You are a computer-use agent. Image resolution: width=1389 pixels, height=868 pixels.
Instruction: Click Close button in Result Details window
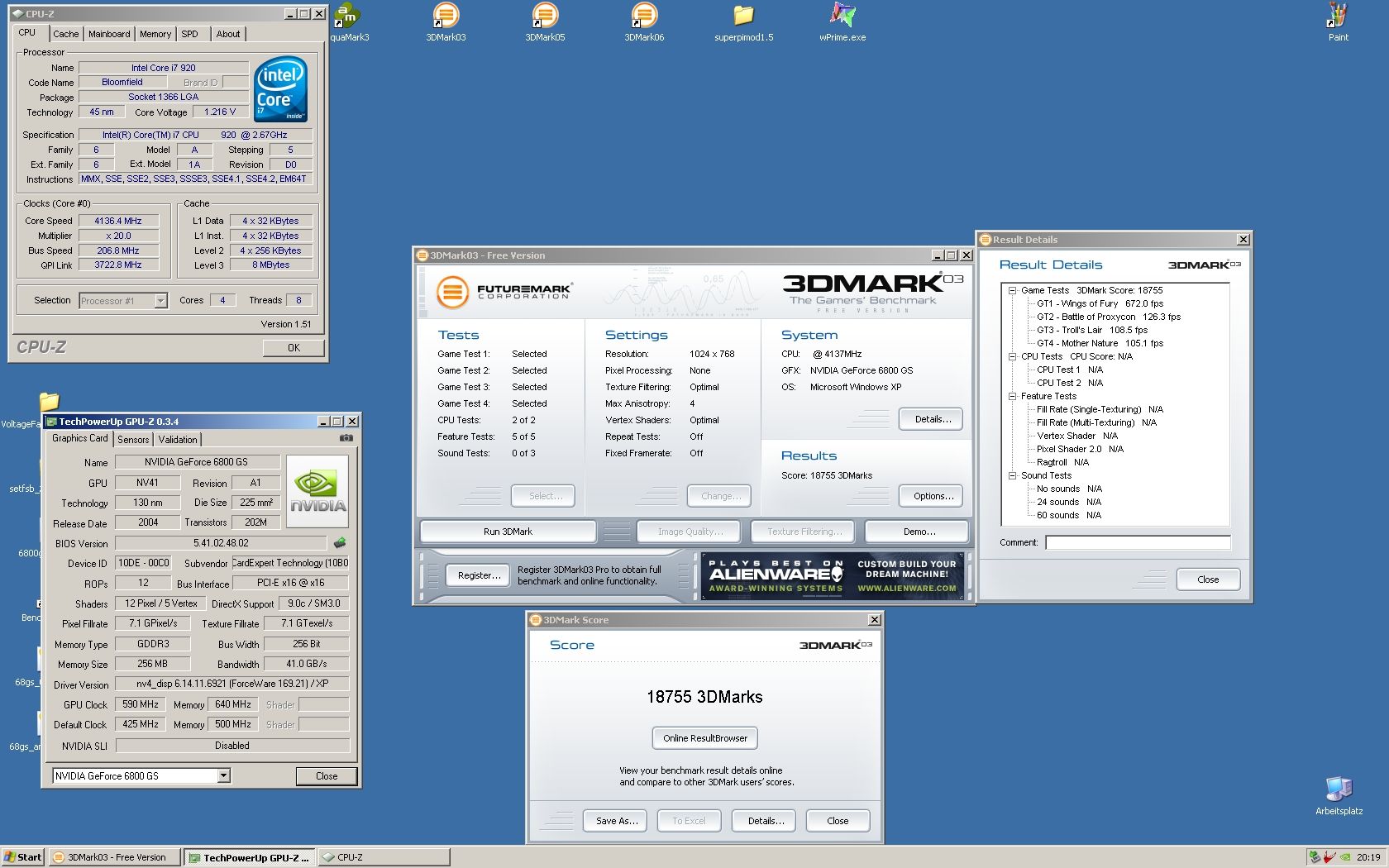1208,579
